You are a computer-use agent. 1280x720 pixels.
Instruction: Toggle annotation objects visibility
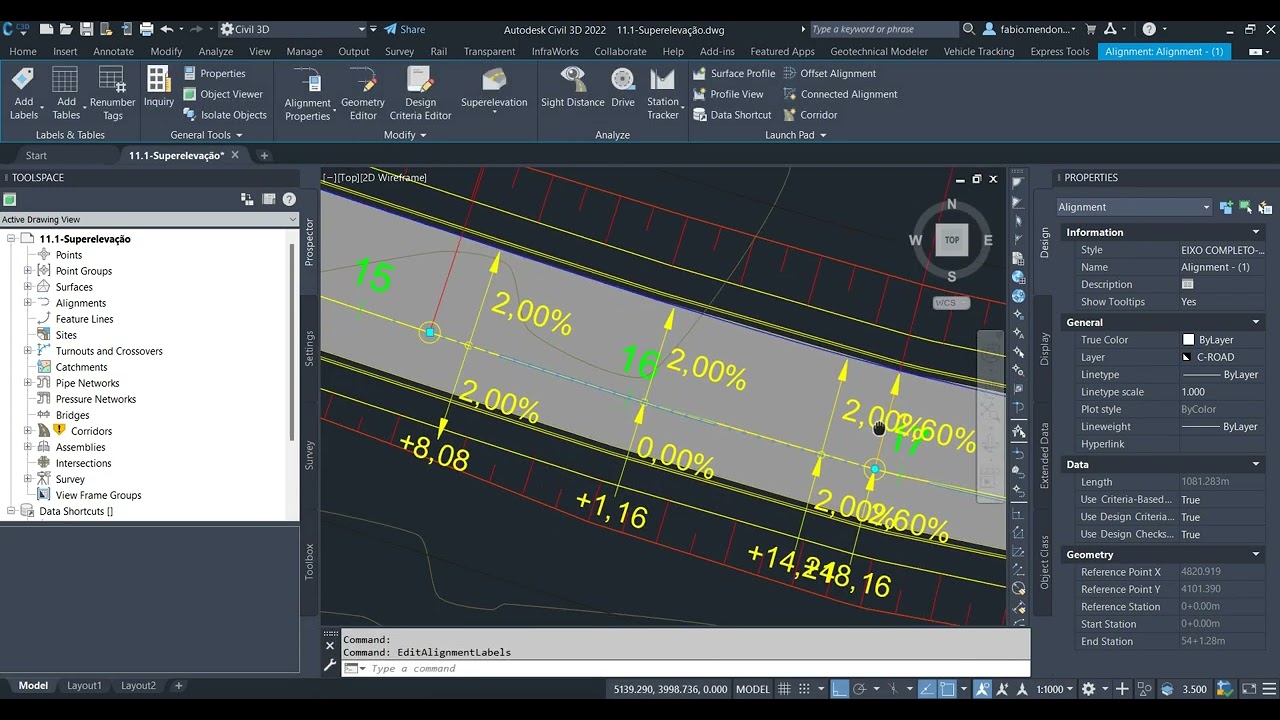(981, 689)
